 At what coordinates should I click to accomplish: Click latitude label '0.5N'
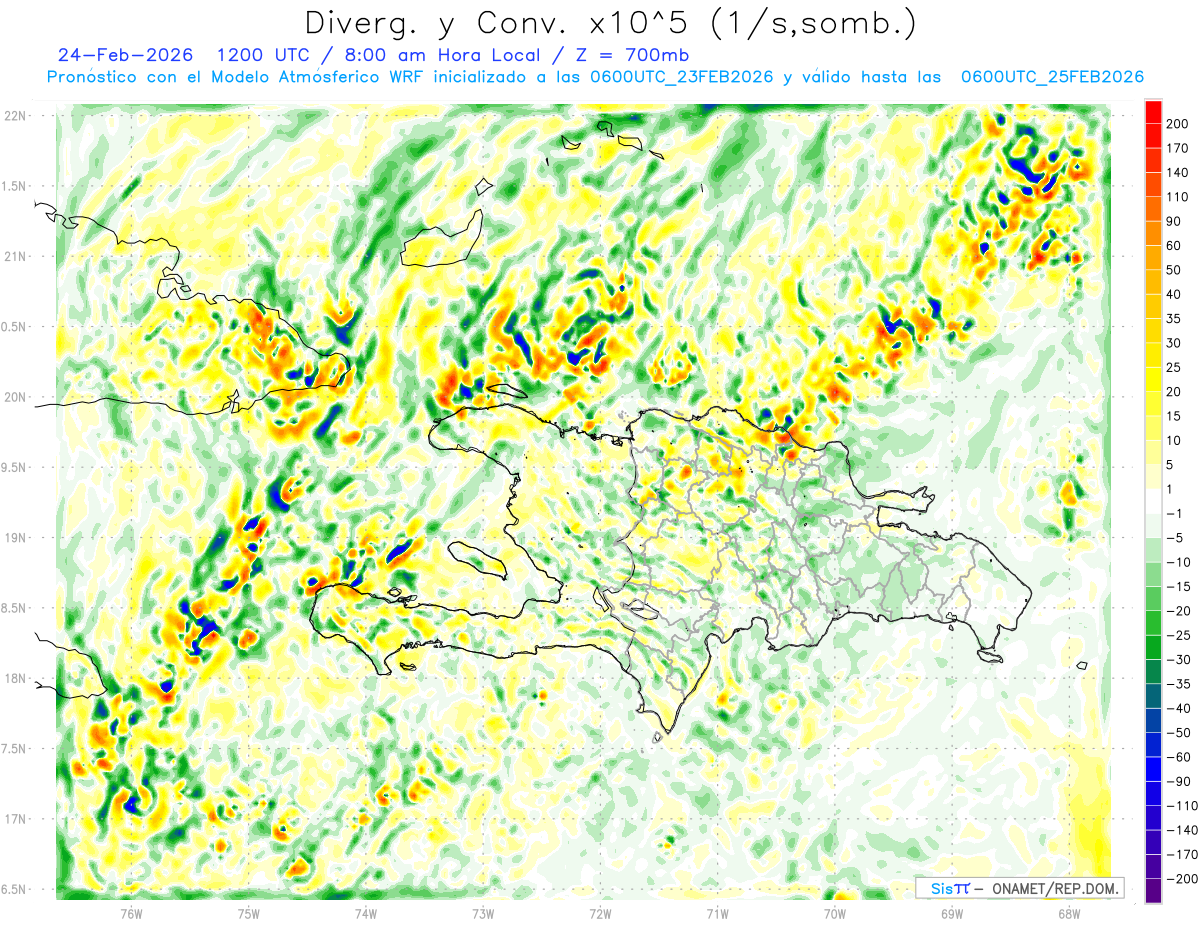(x=15, y=327)
